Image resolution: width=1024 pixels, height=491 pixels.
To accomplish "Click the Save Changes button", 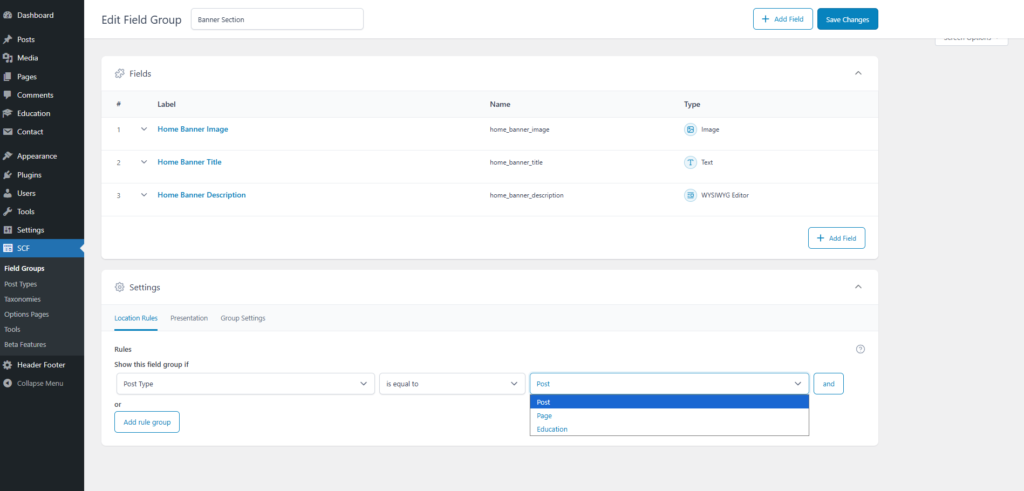I will (847, 19).
